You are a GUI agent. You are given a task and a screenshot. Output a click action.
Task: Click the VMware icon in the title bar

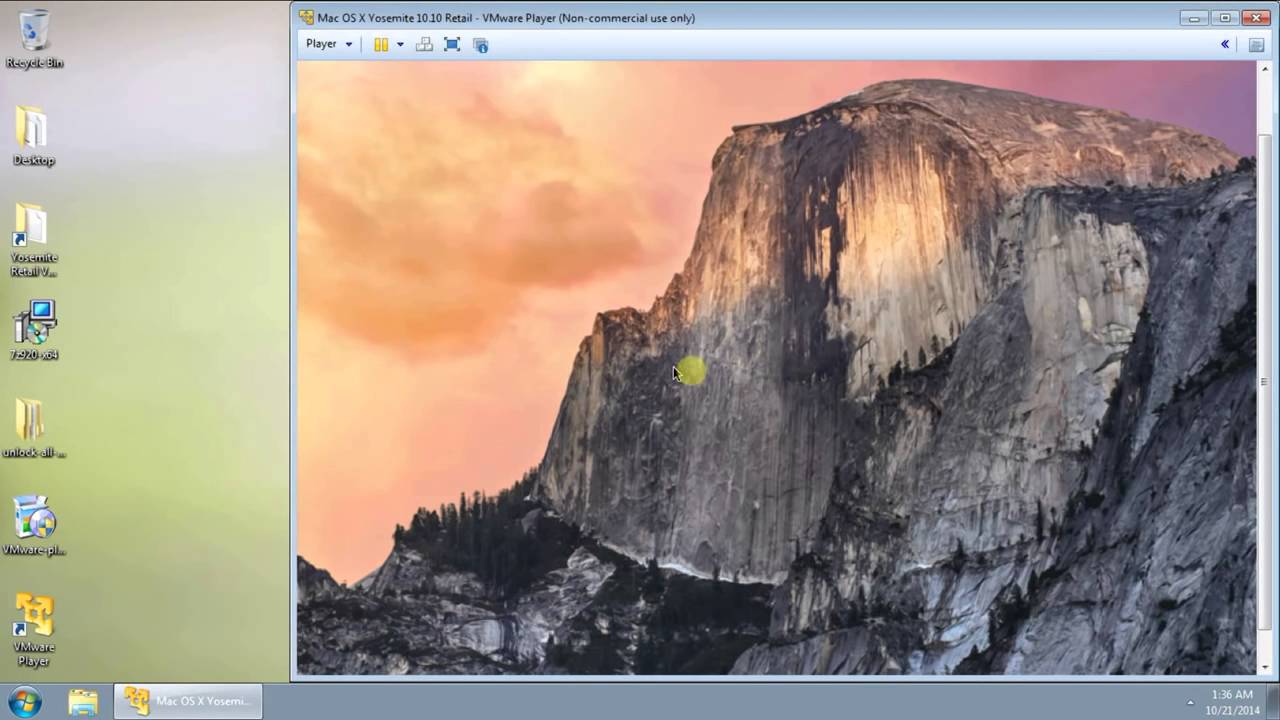pyautogui.click(x=306, y=17)
